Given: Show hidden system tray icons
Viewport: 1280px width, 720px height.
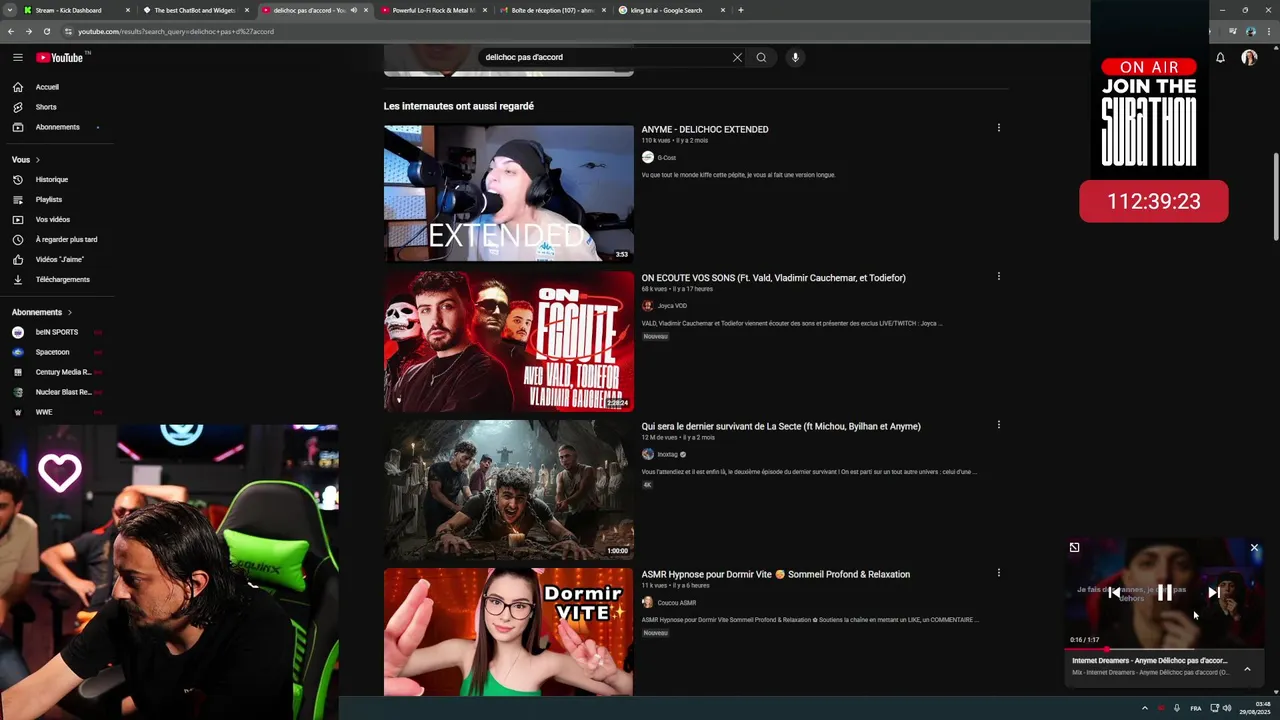Looking at the screenshot, I should pos(1145,708).
